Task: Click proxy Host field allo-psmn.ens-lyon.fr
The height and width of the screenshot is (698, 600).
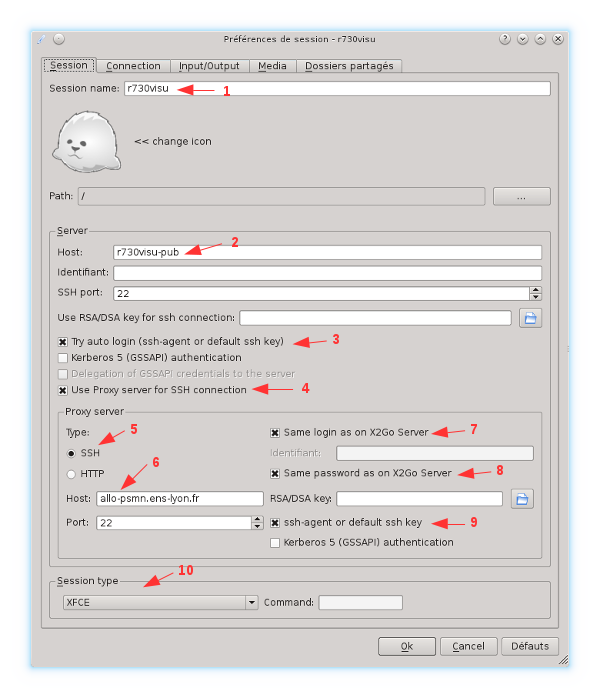Action: (180, 499)
